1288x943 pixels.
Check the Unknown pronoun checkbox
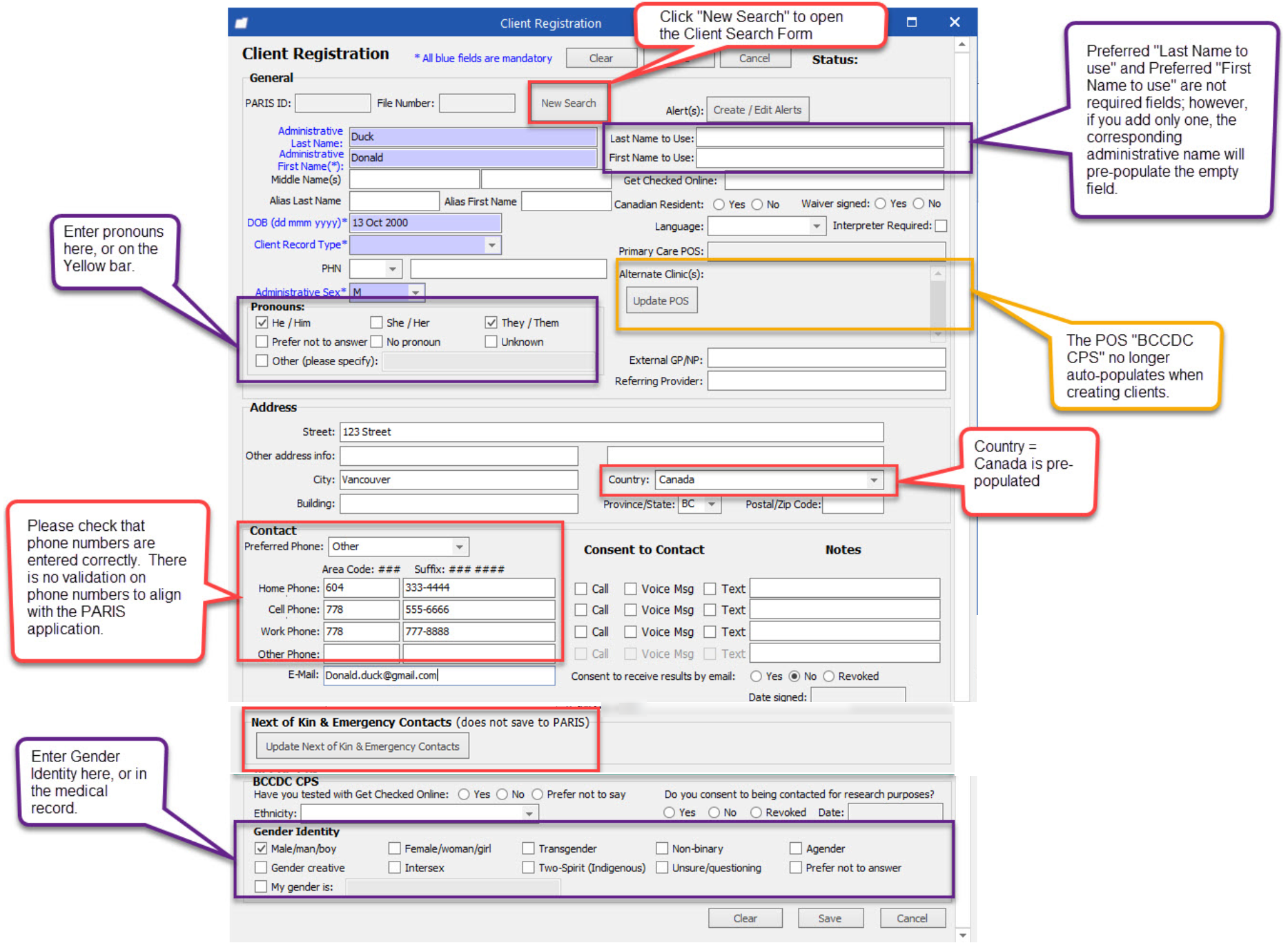coord(491,342)
